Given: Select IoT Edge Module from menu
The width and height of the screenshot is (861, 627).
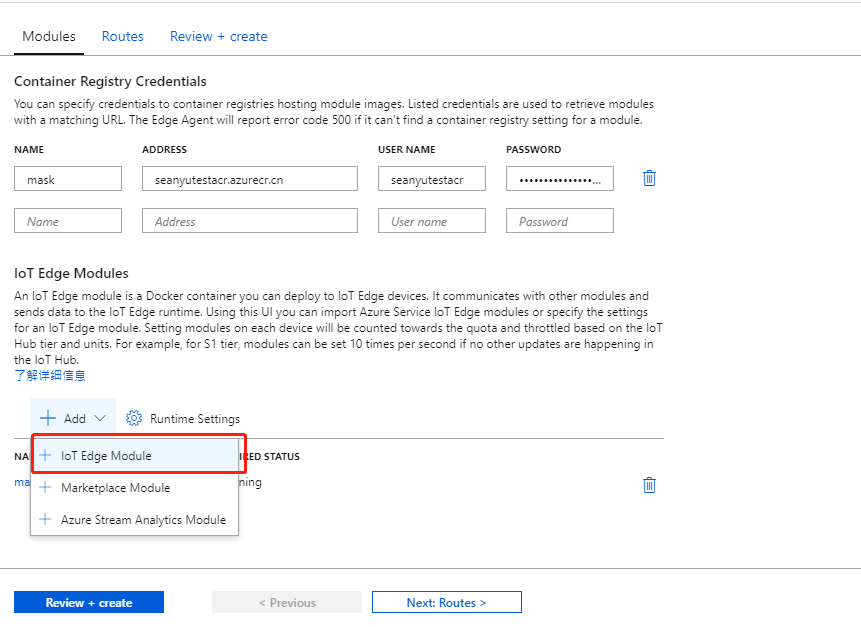Looking at the screenshot, I should click(x=106, y=456).
